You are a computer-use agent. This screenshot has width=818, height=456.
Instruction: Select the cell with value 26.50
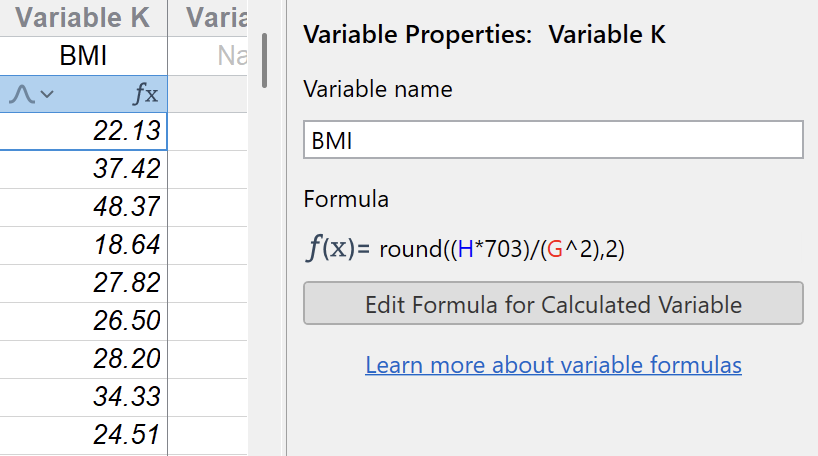(x=83, y=321)
